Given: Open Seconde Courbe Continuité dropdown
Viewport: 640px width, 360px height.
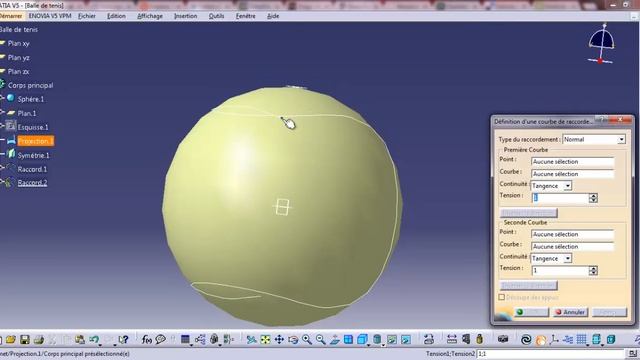Looking at the screenshot, I should pyautogui.click(x=567, y=259).
